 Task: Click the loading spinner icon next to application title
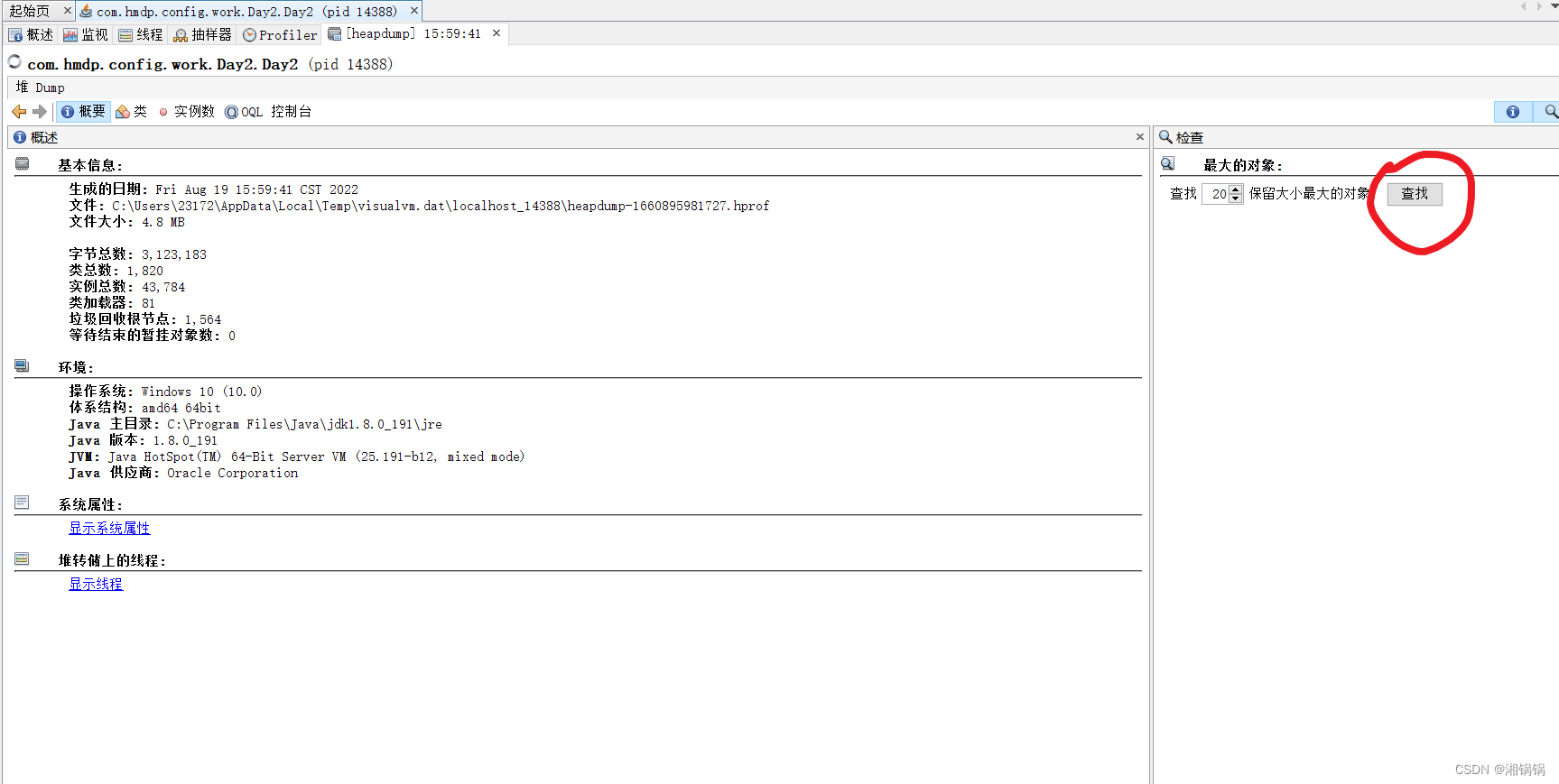click(14, 62)
